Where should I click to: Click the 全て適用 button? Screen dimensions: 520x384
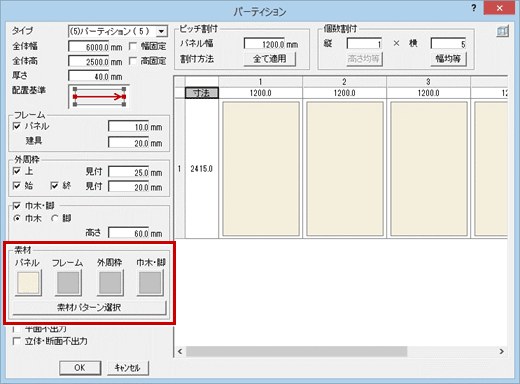[x=270, y=59]
